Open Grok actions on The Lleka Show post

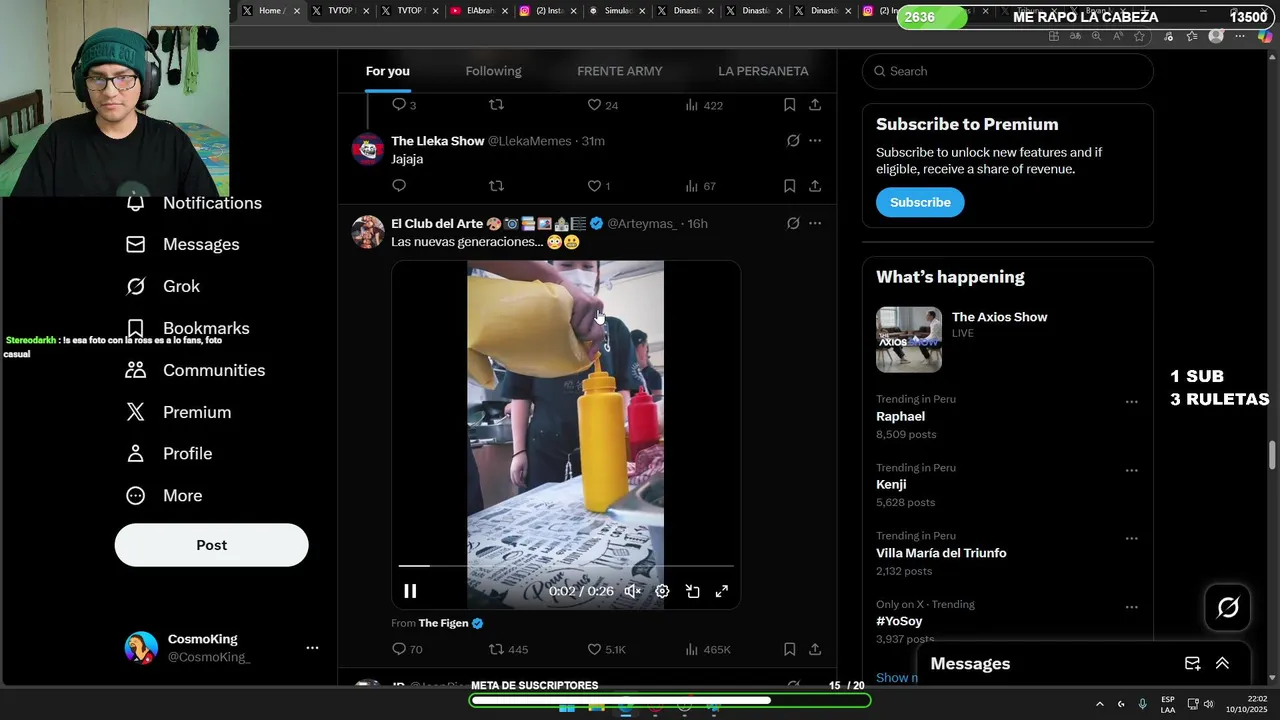793,141
